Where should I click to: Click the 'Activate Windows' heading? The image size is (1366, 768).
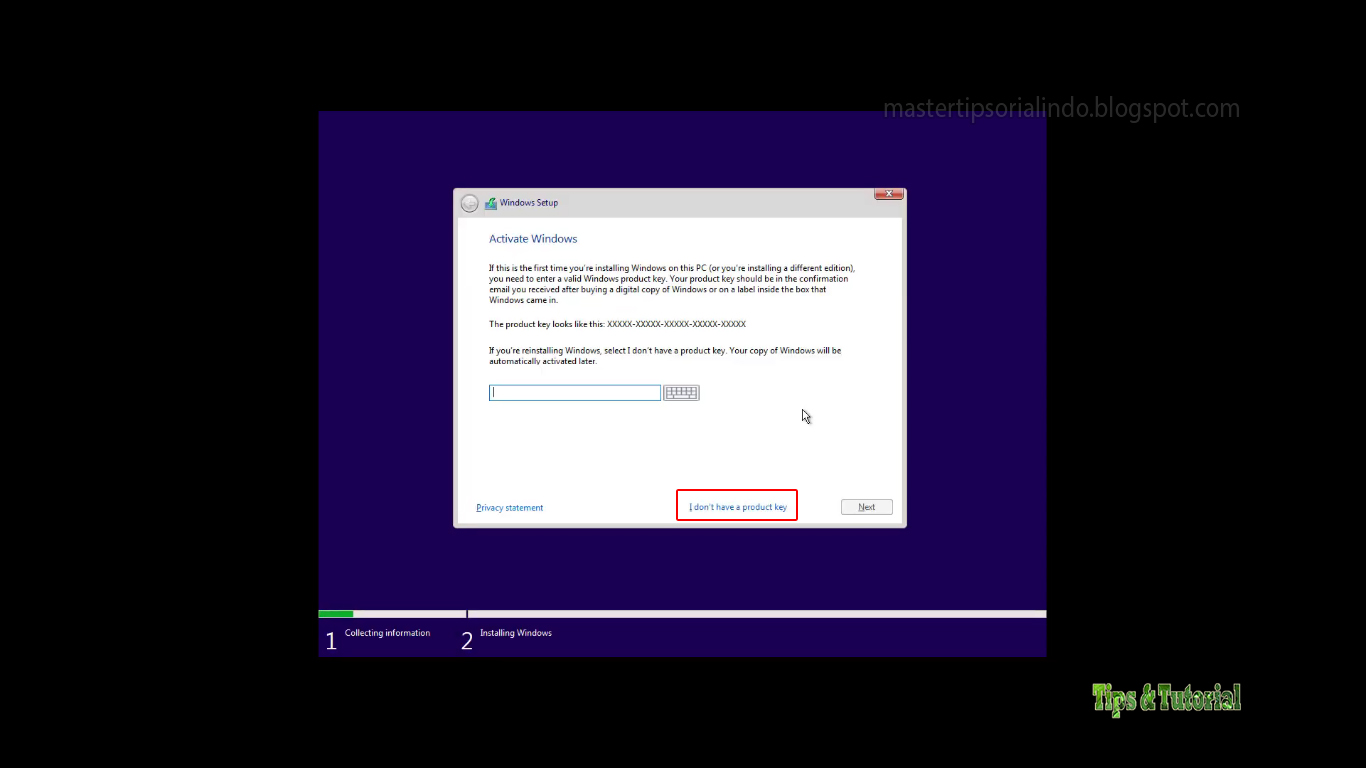(x=533, y=238)
